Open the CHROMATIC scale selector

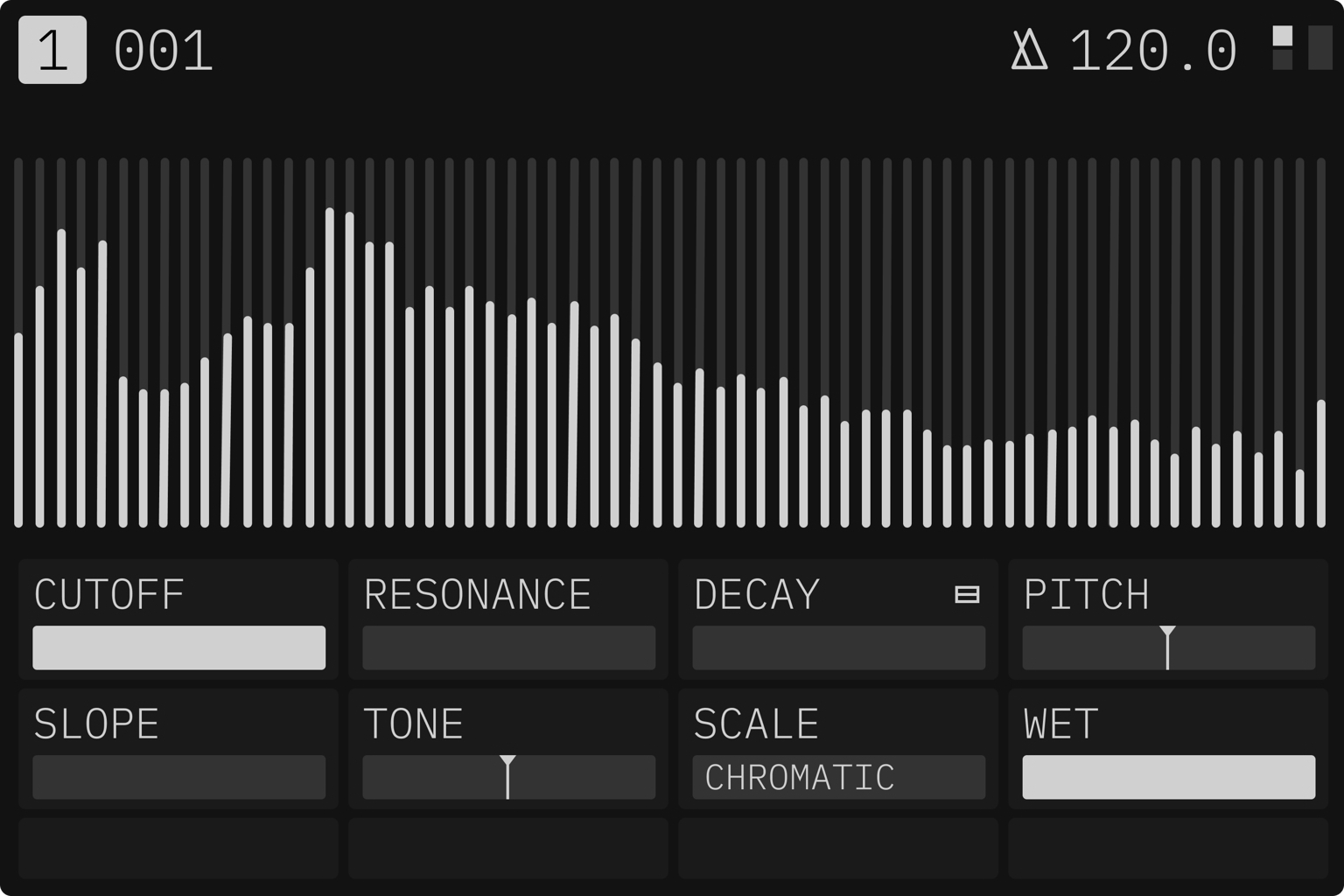(838, 777)
